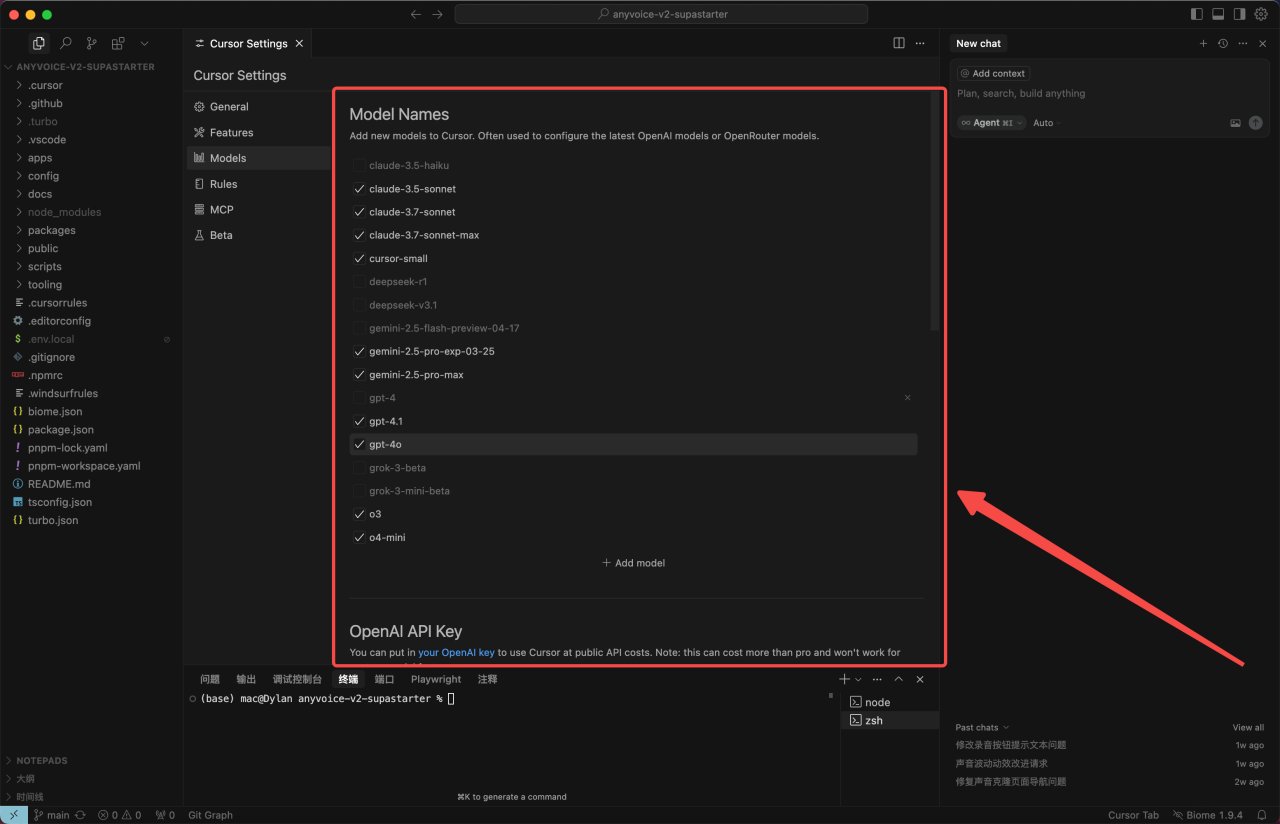
Task: Uncheck the gpt-4o model
Action: [359, 444]
